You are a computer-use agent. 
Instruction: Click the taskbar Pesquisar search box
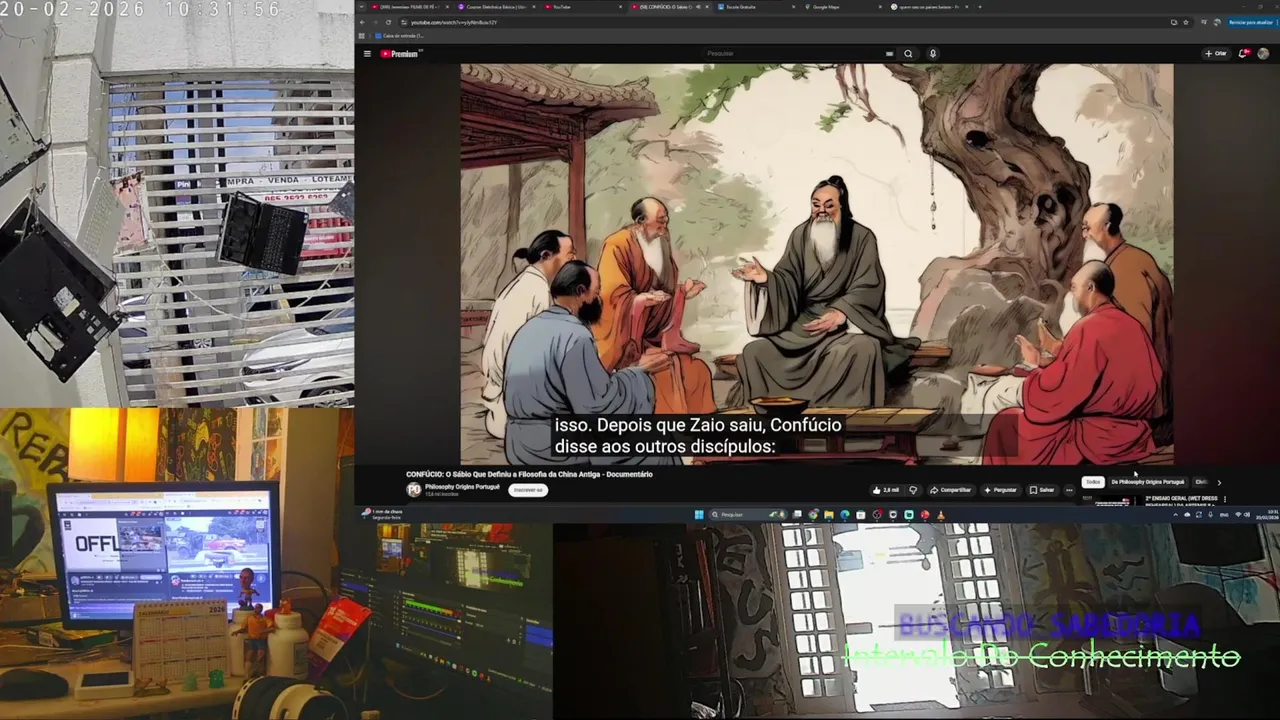[x=749, y=515]
